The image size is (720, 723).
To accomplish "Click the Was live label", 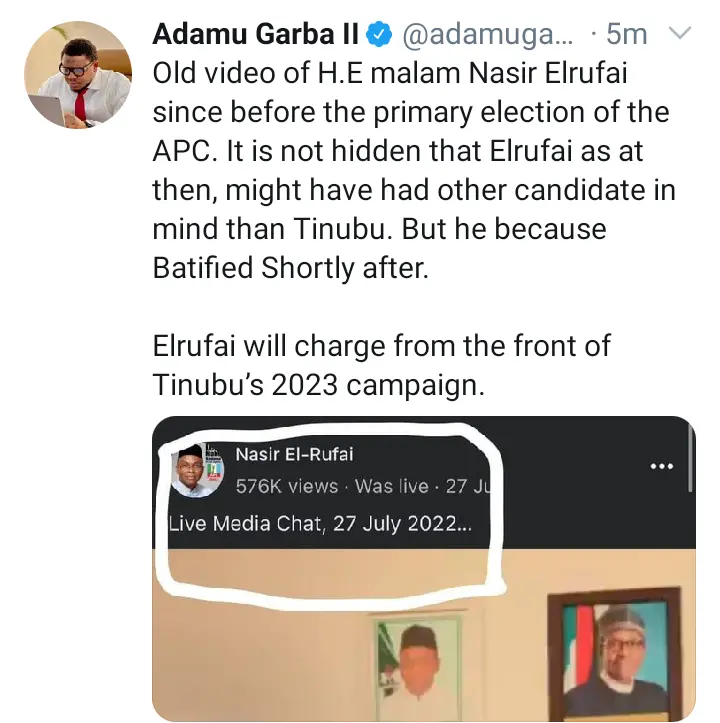I will [393, 487].
